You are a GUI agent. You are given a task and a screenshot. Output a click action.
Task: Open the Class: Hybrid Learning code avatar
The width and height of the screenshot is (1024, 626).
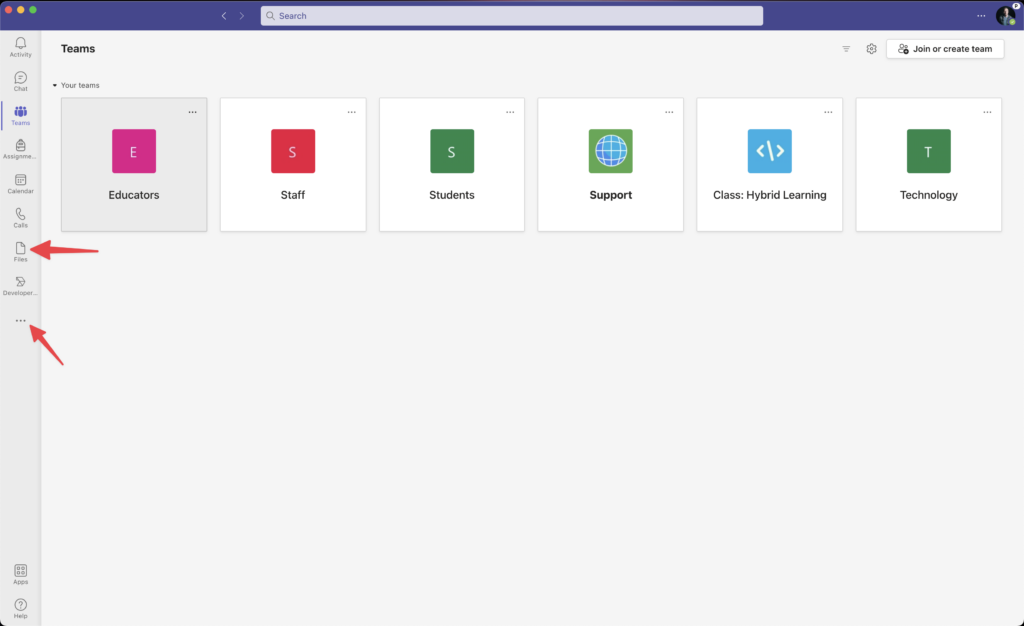[769, 151]
